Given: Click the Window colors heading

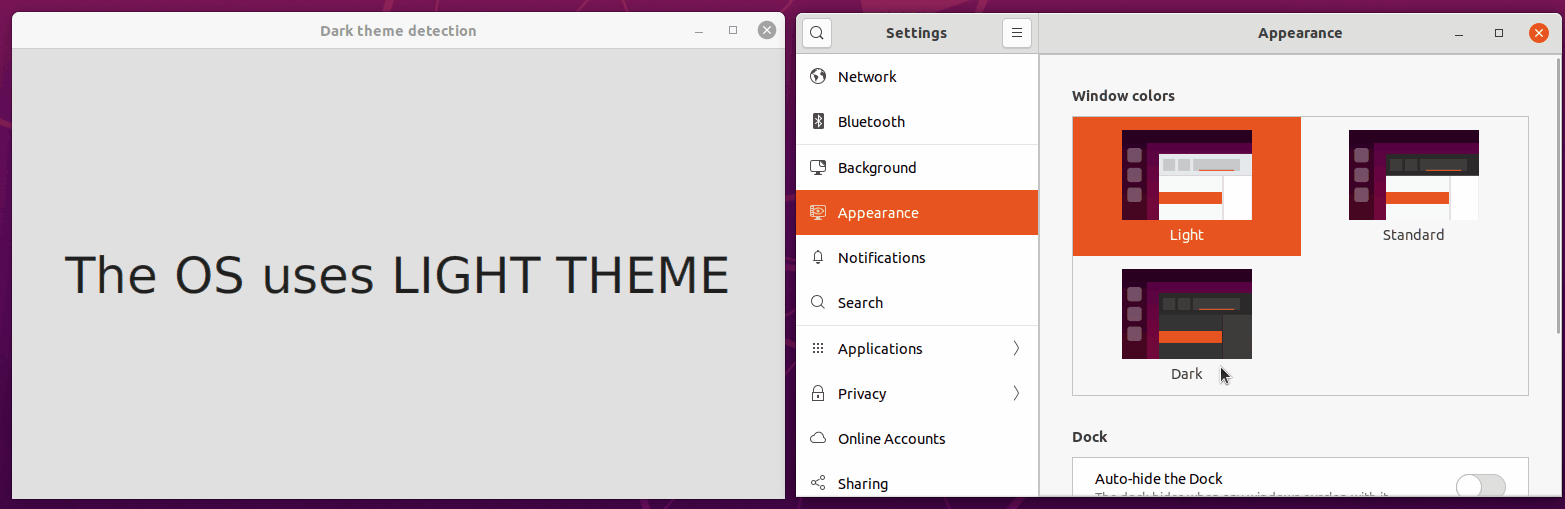Looking at the screenshot, I should coord(1123,96).
